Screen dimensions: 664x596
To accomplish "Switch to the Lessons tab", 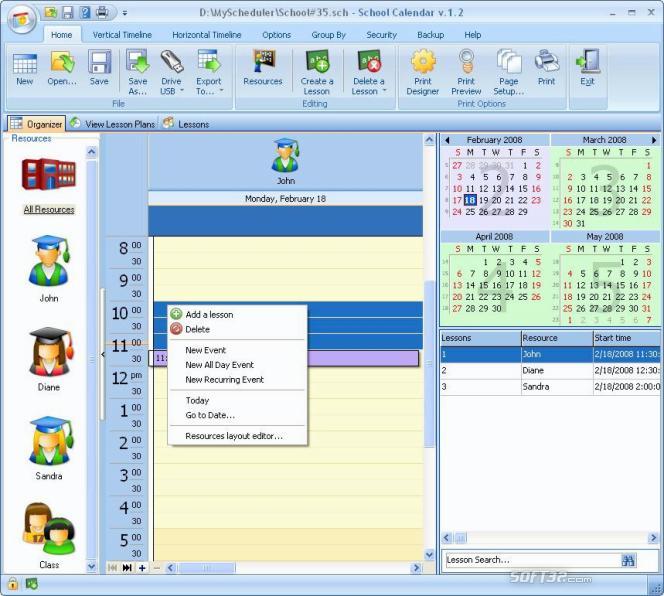I will click(x=186, y=124).
